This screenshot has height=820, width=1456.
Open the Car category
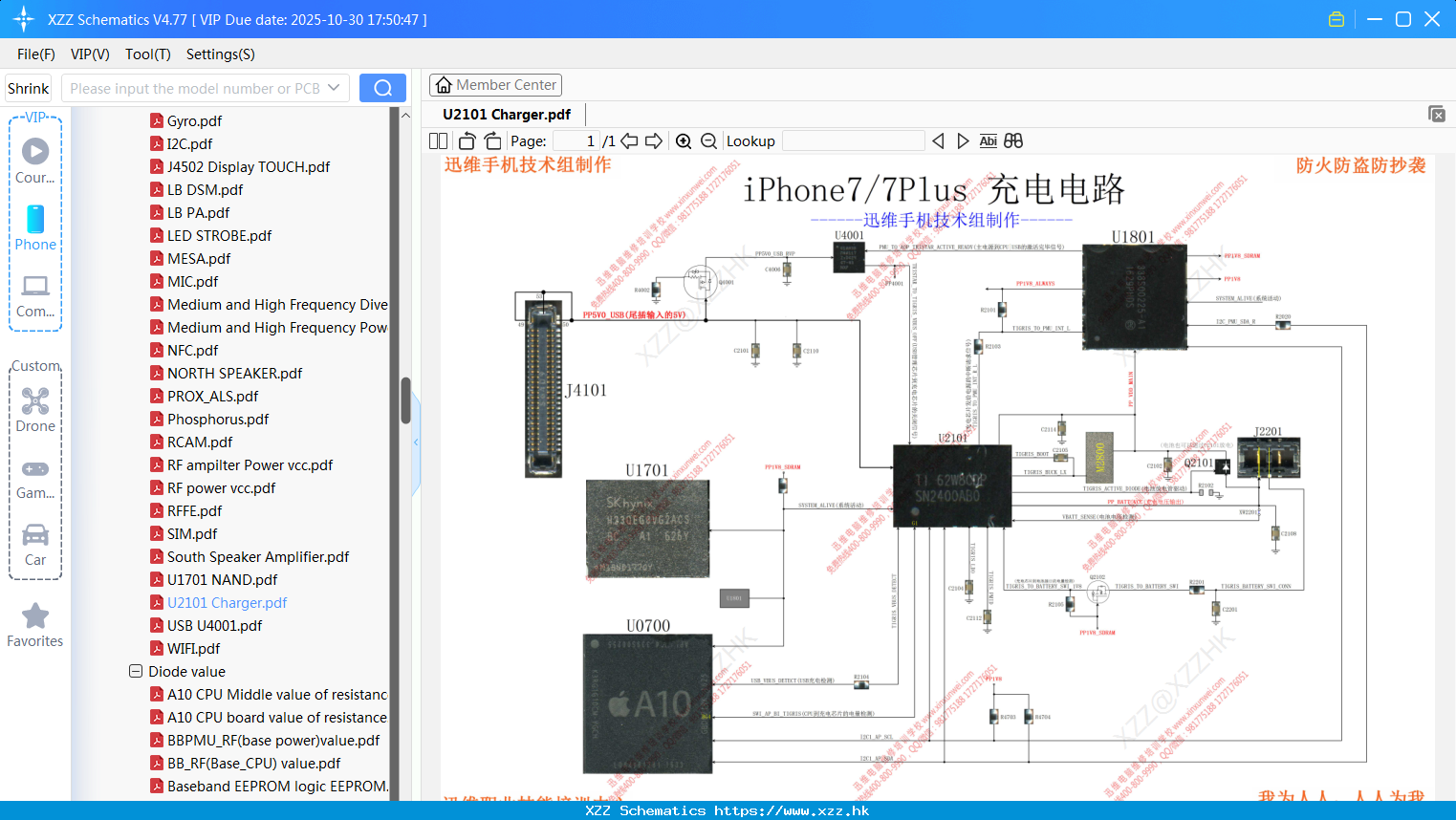pyautogui.click(x=35, y=544)
